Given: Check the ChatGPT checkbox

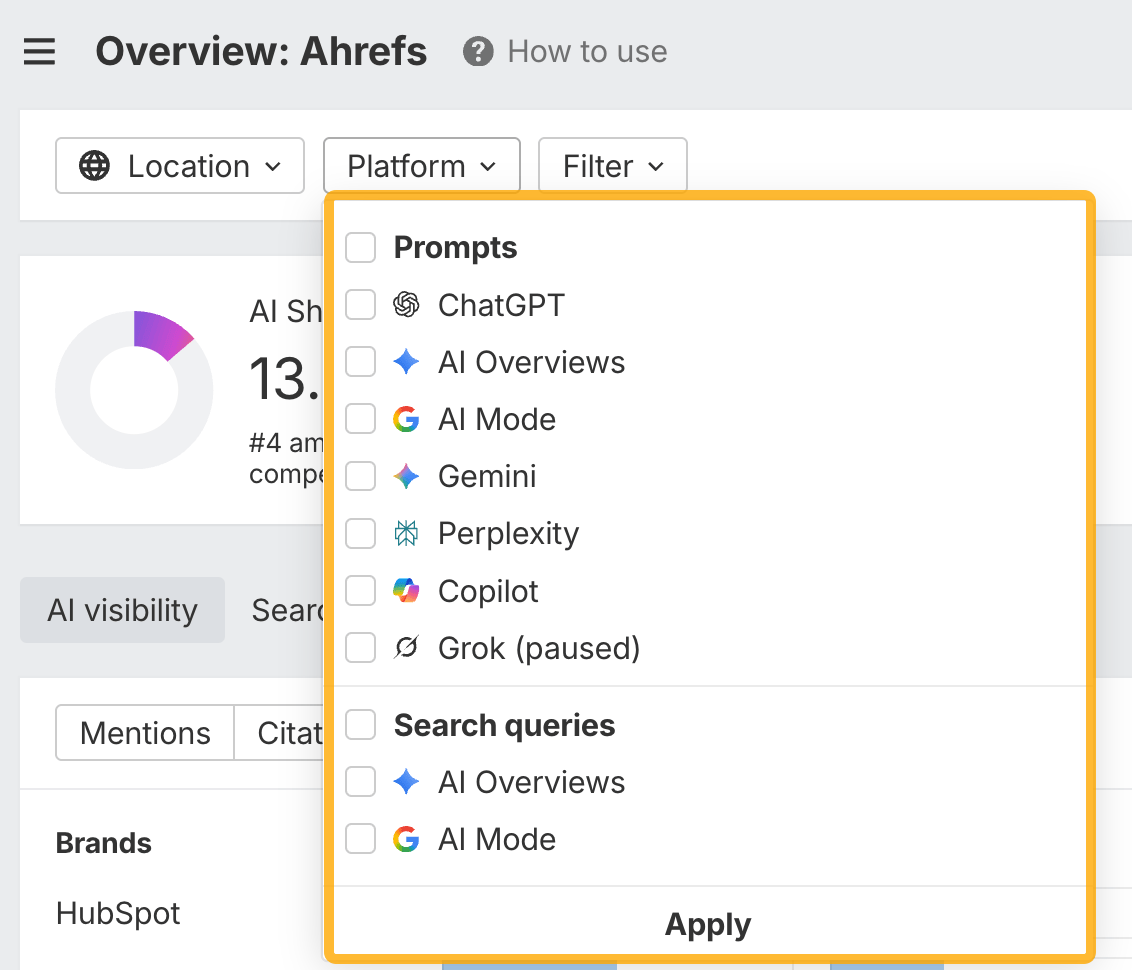Looking at the screenshot, I should click(x=360, y=305).
